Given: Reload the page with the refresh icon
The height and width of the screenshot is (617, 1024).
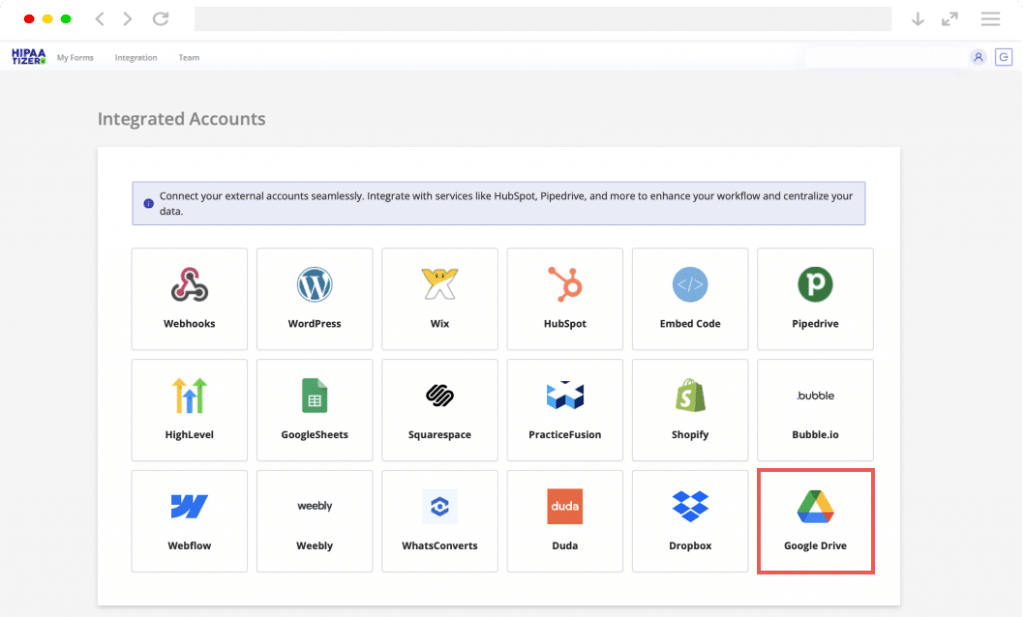Looking at the screenshot, I should coord(161,18).
